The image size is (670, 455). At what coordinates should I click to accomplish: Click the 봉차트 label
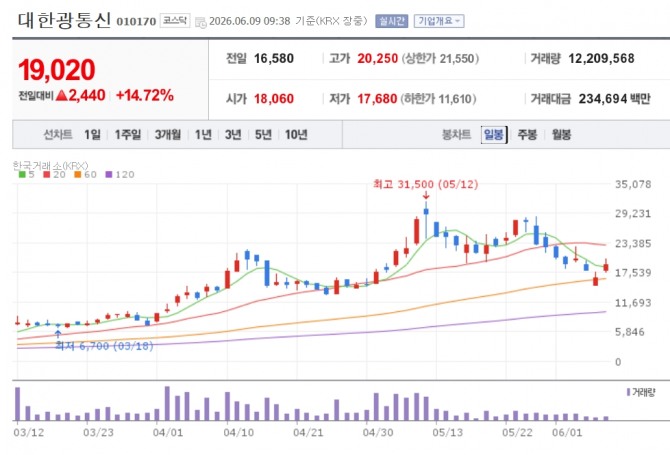coord(456,135)
